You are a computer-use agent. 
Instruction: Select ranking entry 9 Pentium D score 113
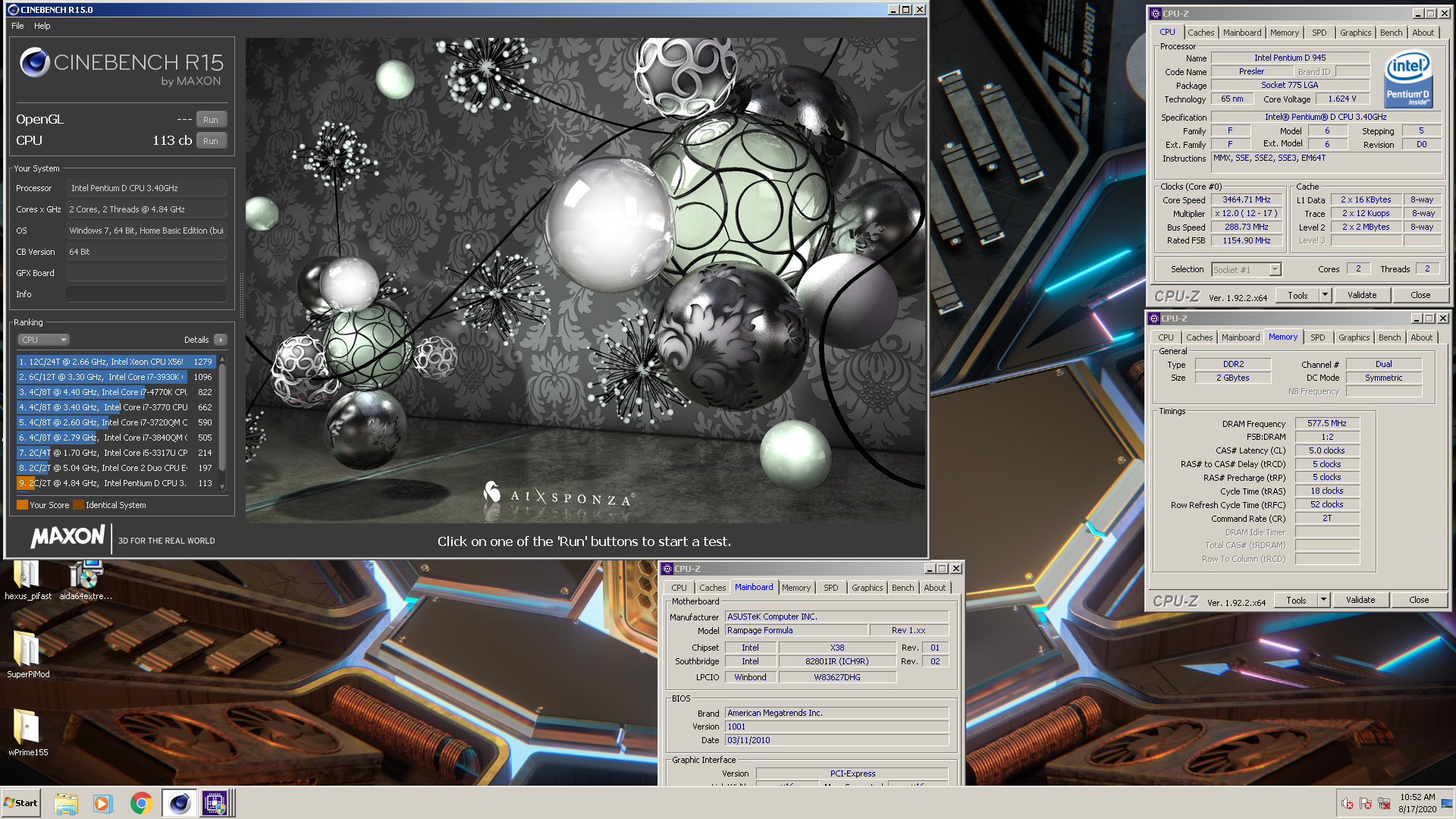(116, 483)
